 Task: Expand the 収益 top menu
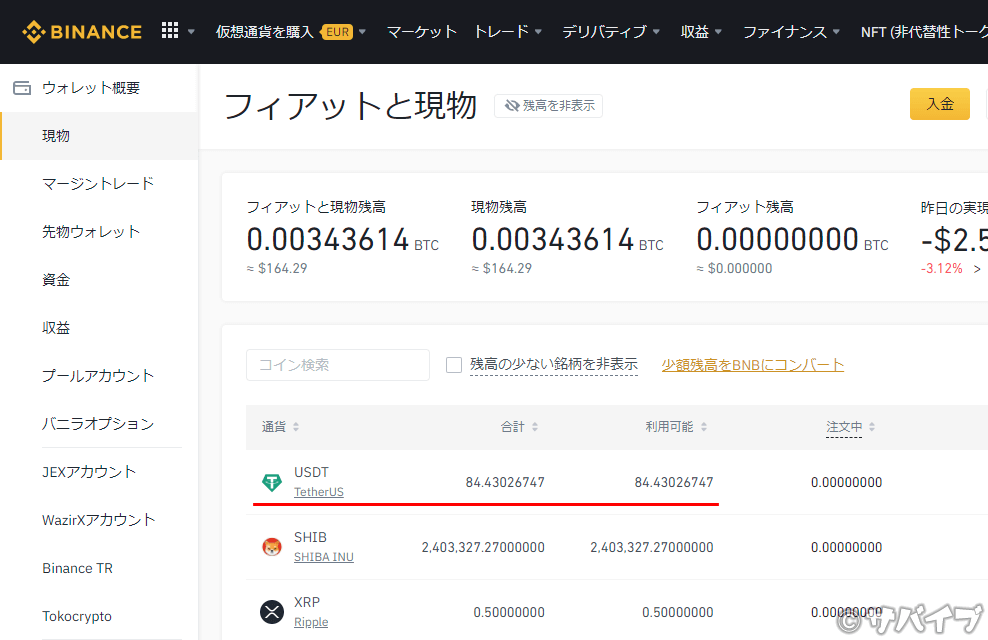pyautogui.click(x=701, y=31)
